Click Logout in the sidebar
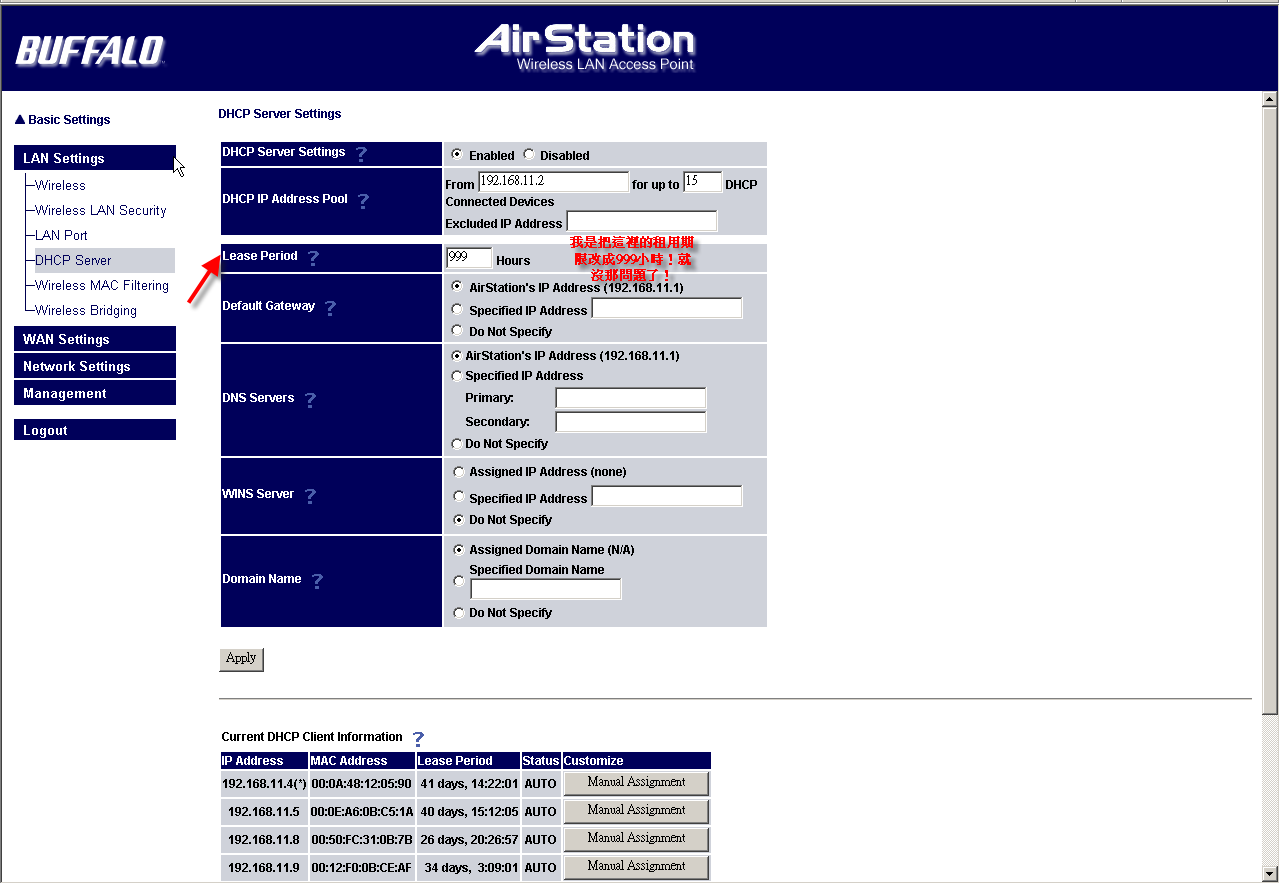The height and width of the screenshot is (883, 1280). (x=95, y=430)
